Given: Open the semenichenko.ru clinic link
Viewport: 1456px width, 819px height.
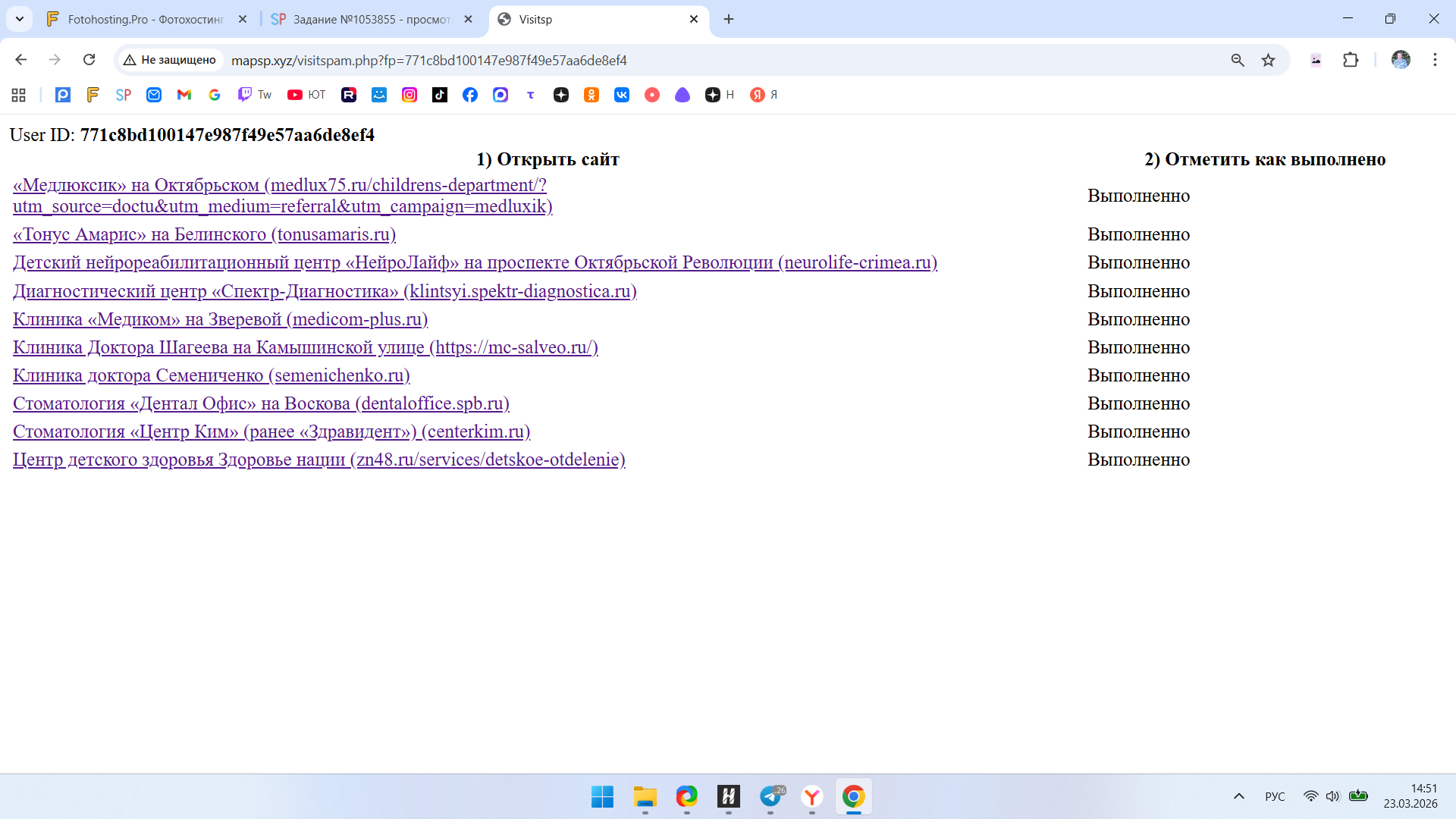Looking at the screenshot, I should 211,375.
